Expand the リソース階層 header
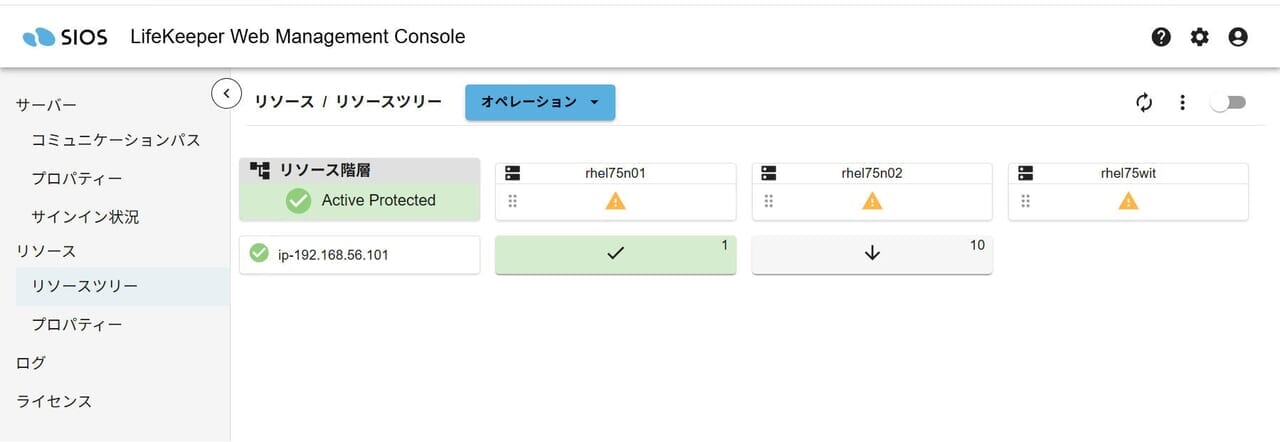The image size is (1280, 442). click(360, 170)
